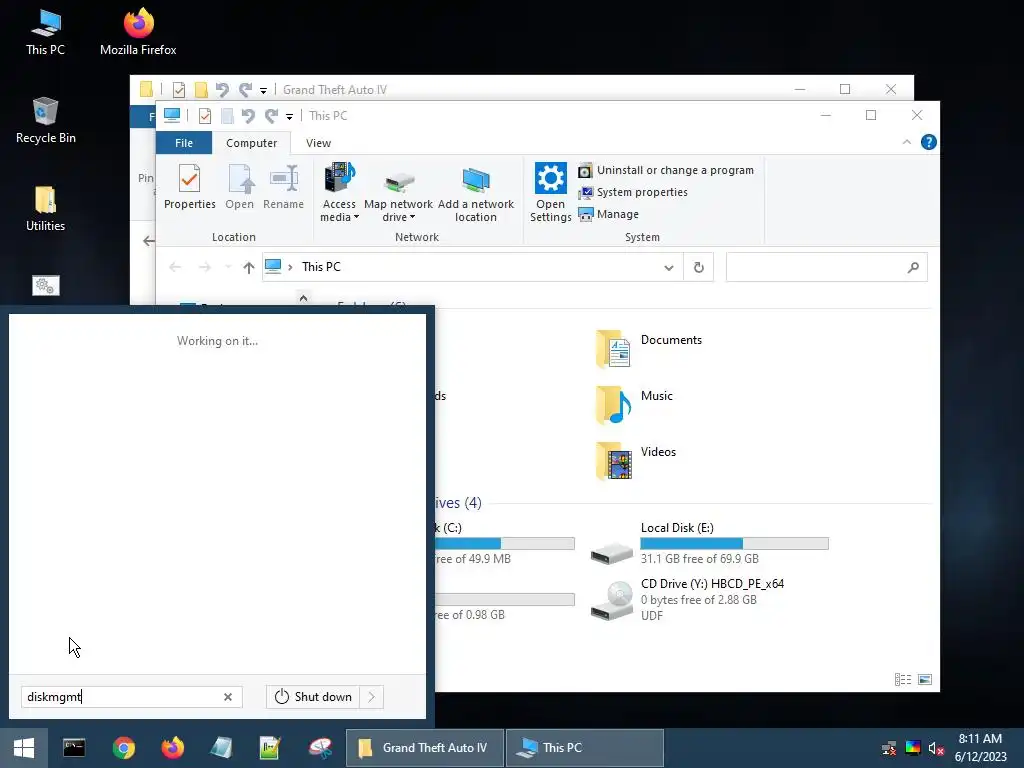The width and height of the screenshot is (1024, 768).
Task: Click the Up arrow navigation button
Action: pos(248,267)
